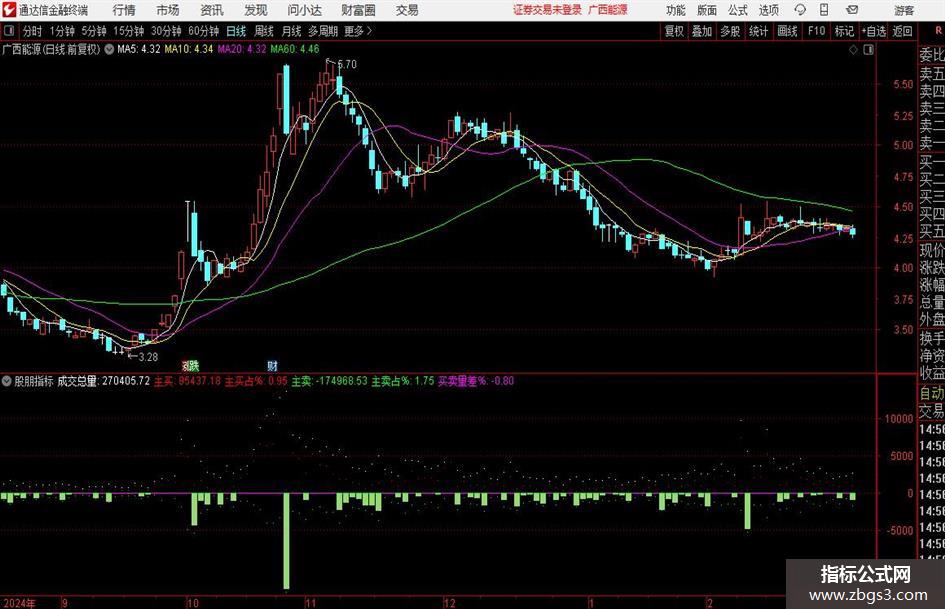Select the 多周期 multi-period tab
The width and height of the screenshot is (945, 609).
[x=322, y=31]
